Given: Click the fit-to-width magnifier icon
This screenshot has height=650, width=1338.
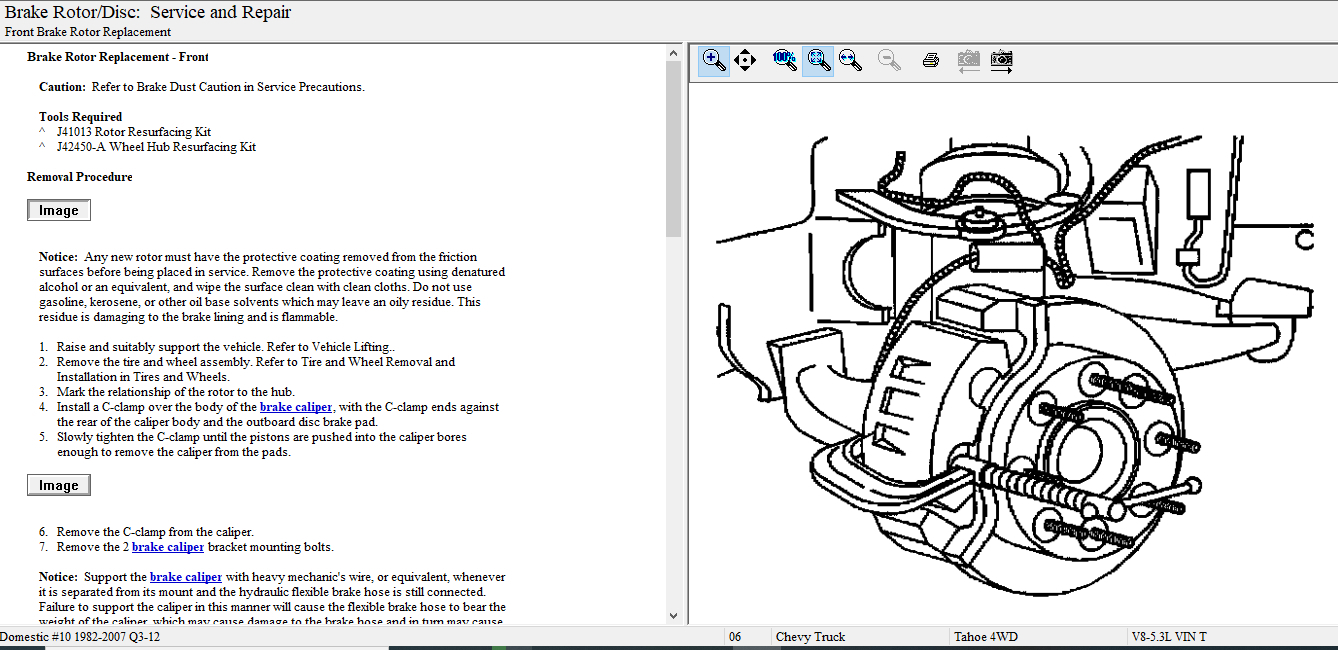Looking at the screenshot, I should tap(851, 60).
